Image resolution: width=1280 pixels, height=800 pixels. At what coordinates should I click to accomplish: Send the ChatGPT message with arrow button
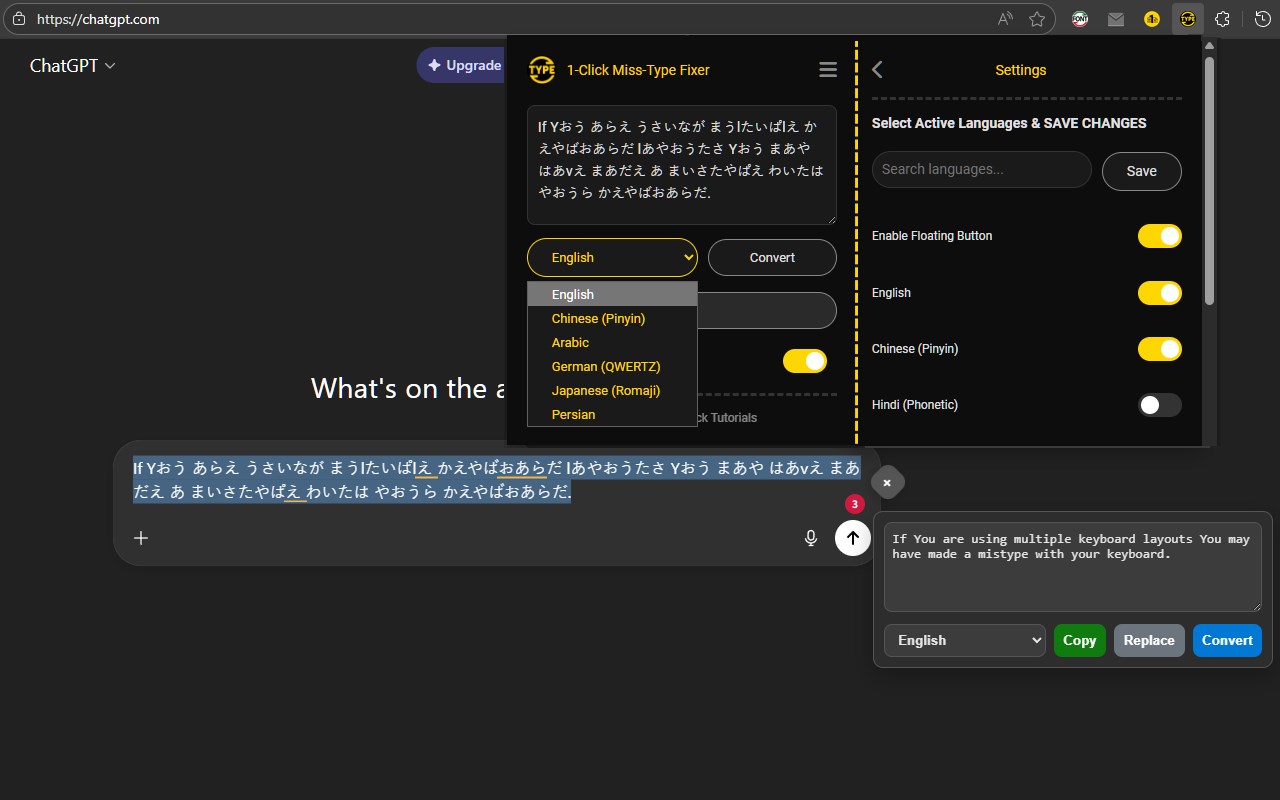click(x=852, y=538)
